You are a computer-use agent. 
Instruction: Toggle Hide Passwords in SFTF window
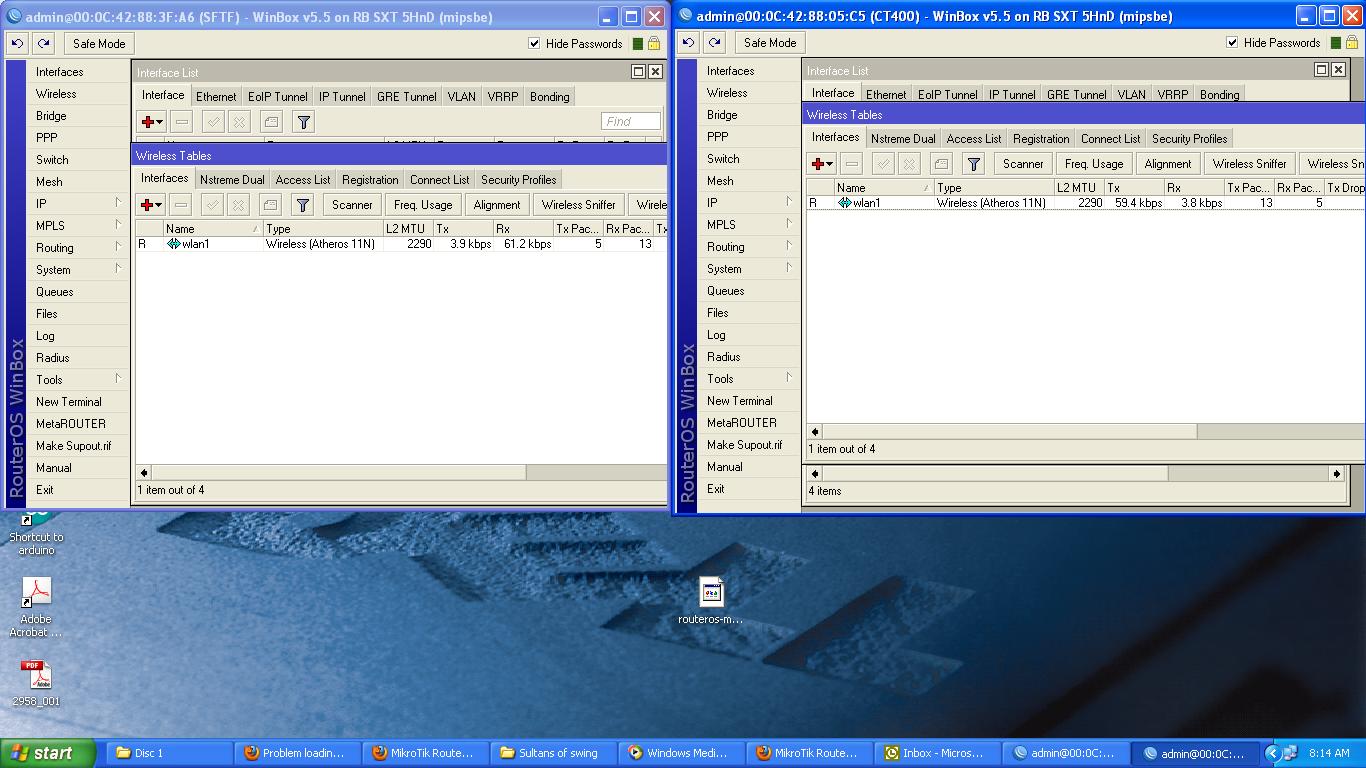[534, 44]
